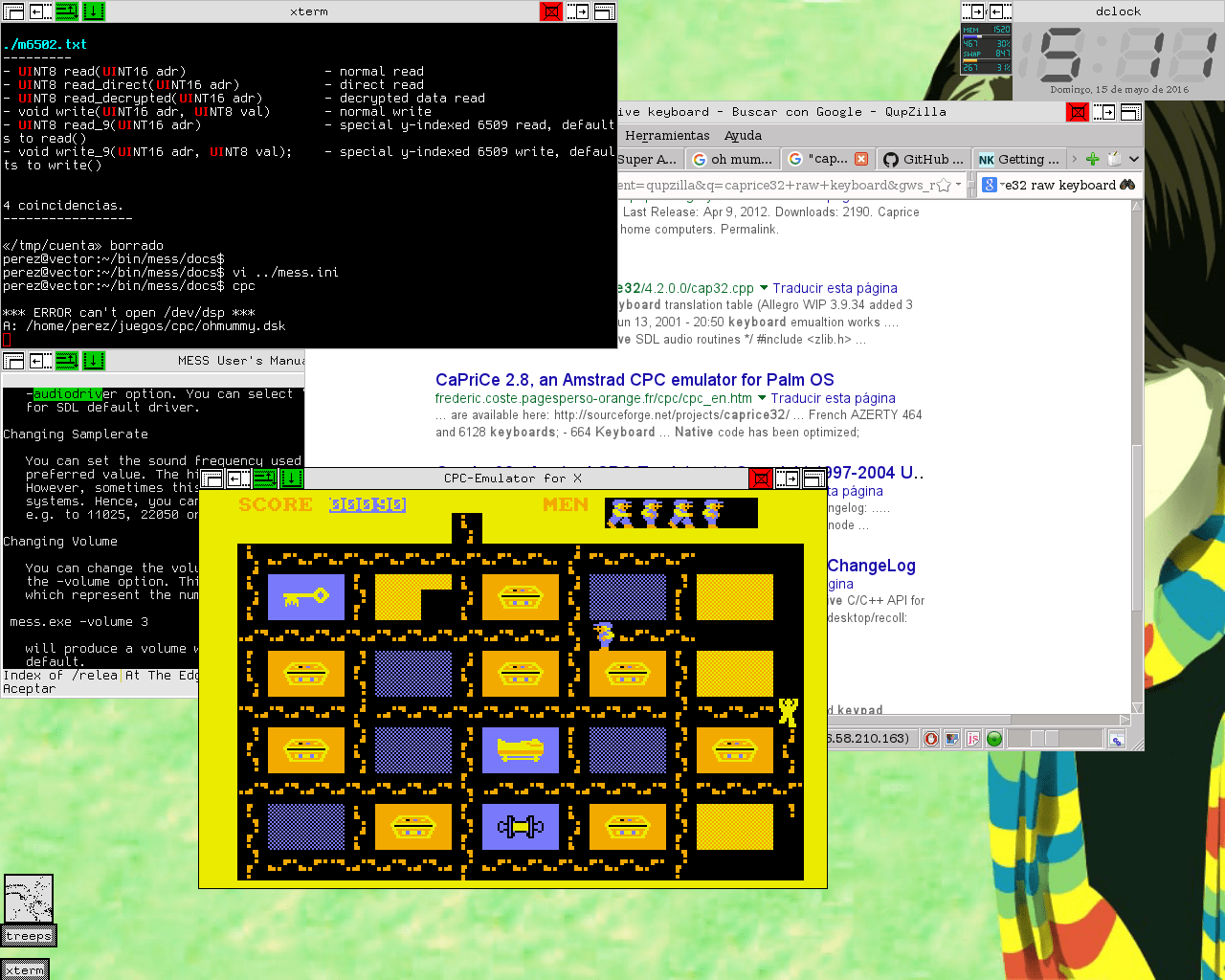The width and height of the screenshot is (1225, 980).
Task: Switch to the 'GitHub ...' tab
Action: click(x=924, y=160)
